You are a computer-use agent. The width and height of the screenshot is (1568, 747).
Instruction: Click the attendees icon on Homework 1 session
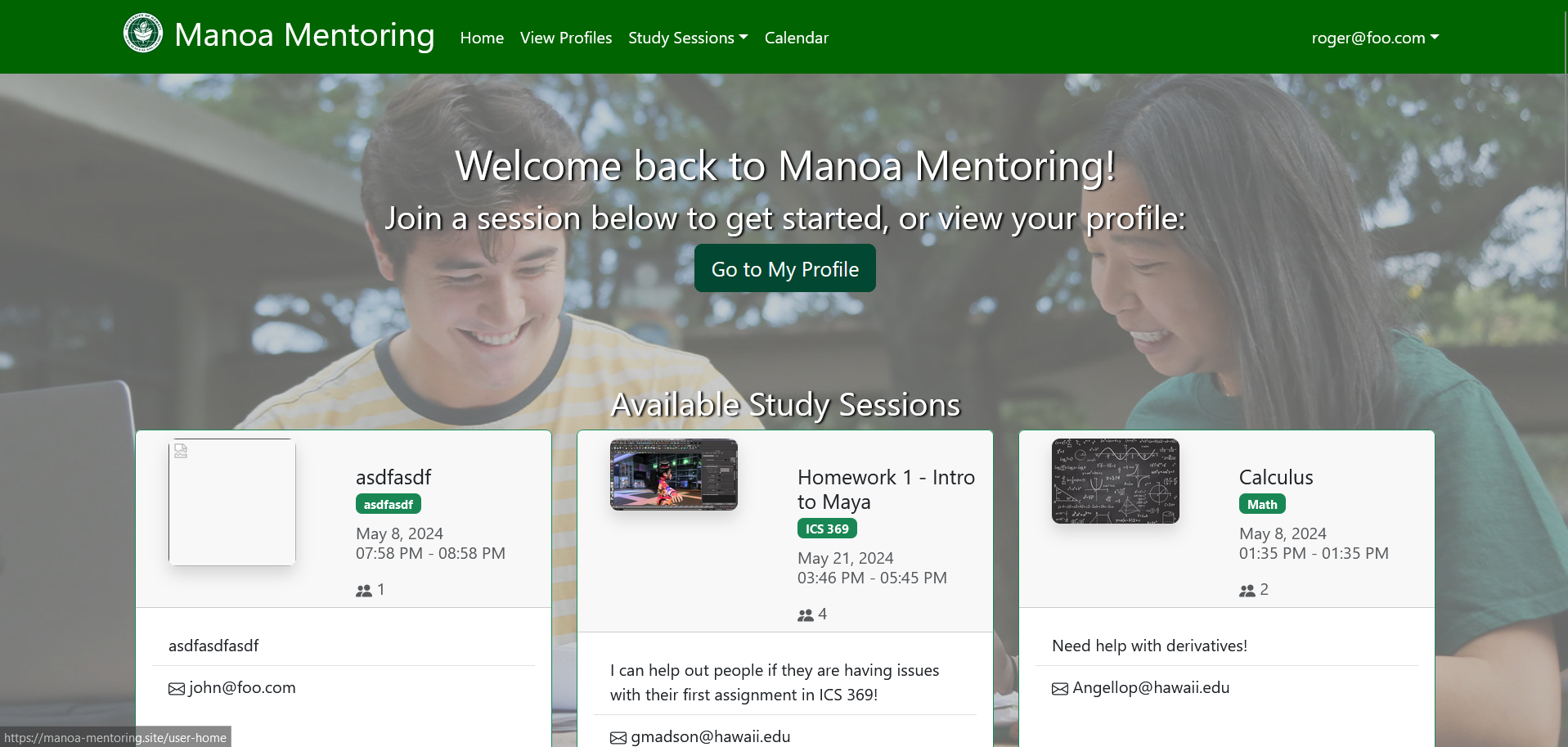point(806,615)
